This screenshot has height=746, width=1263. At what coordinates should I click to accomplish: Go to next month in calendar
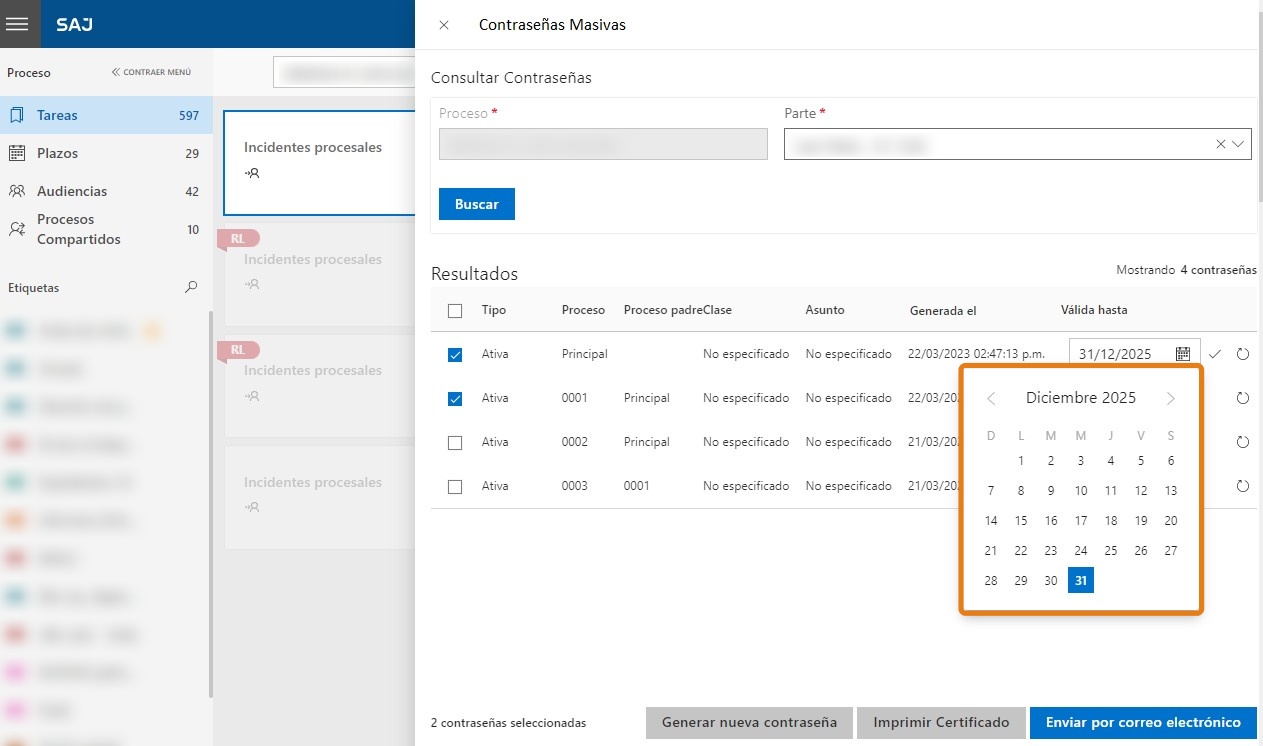coord(1171,398)
